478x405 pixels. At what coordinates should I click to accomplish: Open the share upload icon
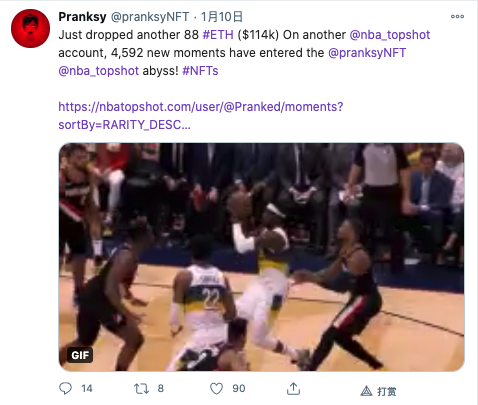click(x=293, y=388)
